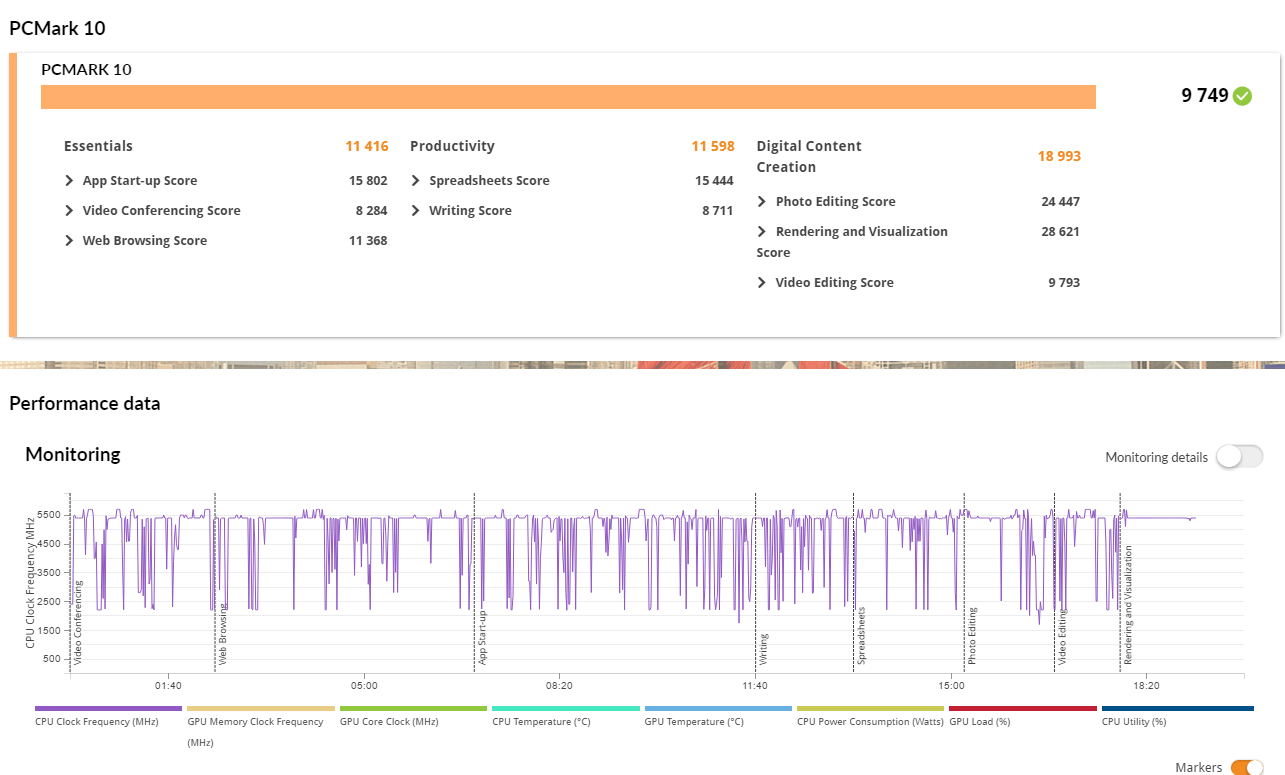
Task: Click the Writing value 8 711
Action: [x=719, y=211]
